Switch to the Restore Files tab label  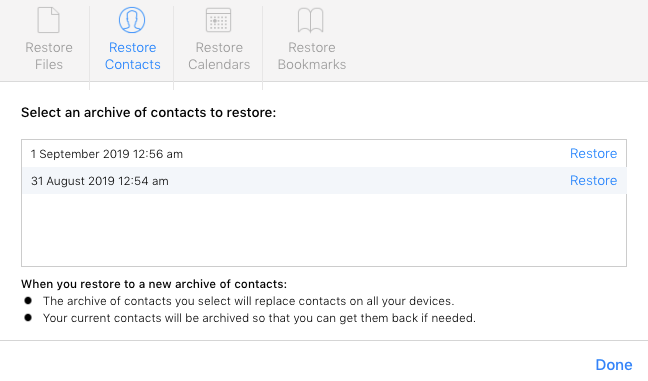(x=49, y=56)
